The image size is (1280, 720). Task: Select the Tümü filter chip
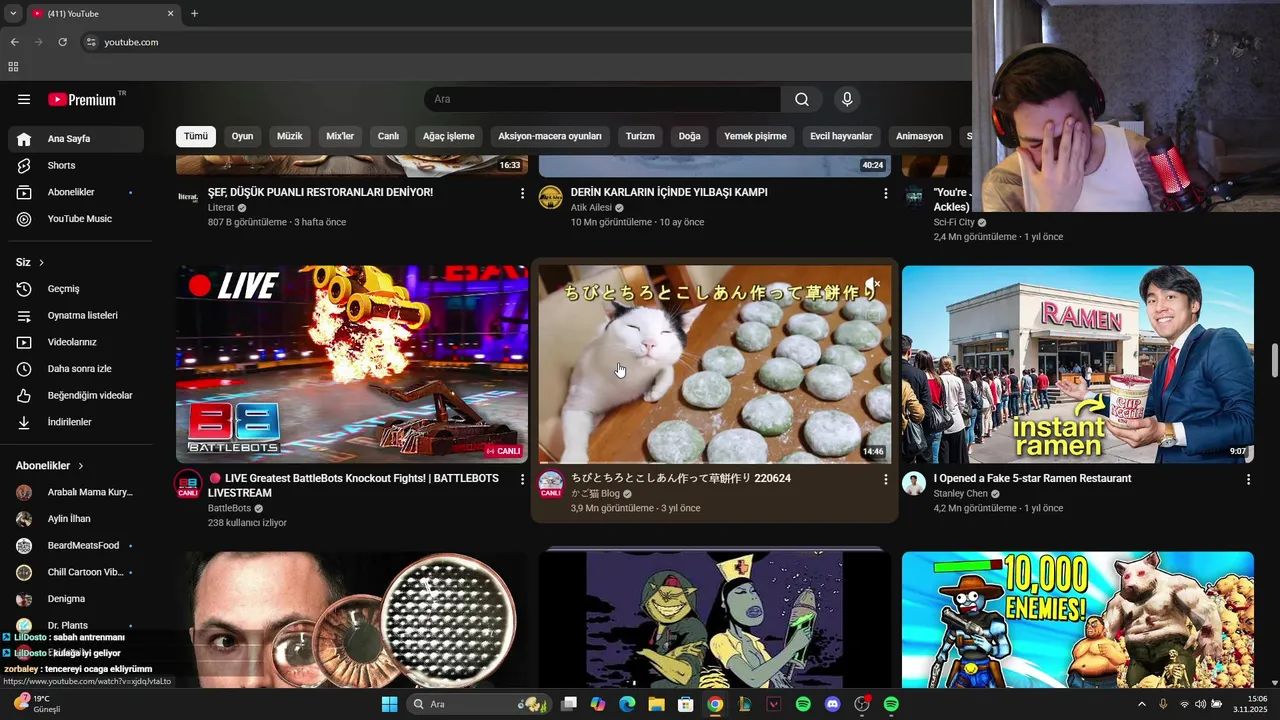coord(196,136)
